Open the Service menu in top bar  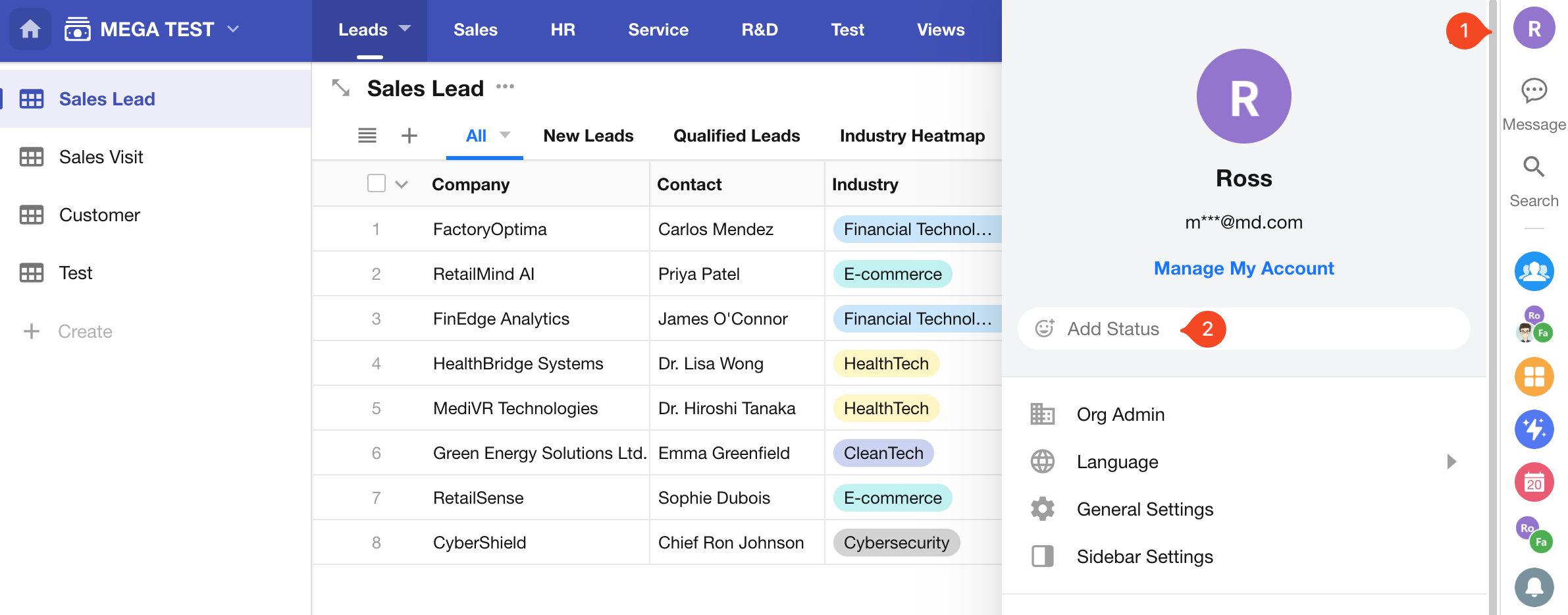(x=658, y=30)
